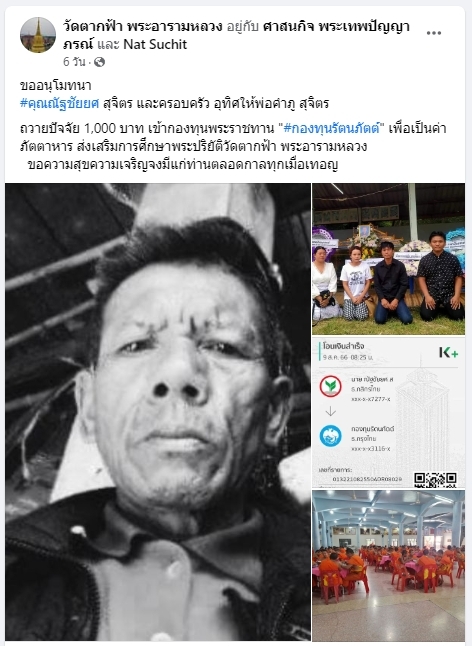This screenshot has height=646, width=472.
Task: Open the three-dots post options menu
Action: (x=434, y=33)
